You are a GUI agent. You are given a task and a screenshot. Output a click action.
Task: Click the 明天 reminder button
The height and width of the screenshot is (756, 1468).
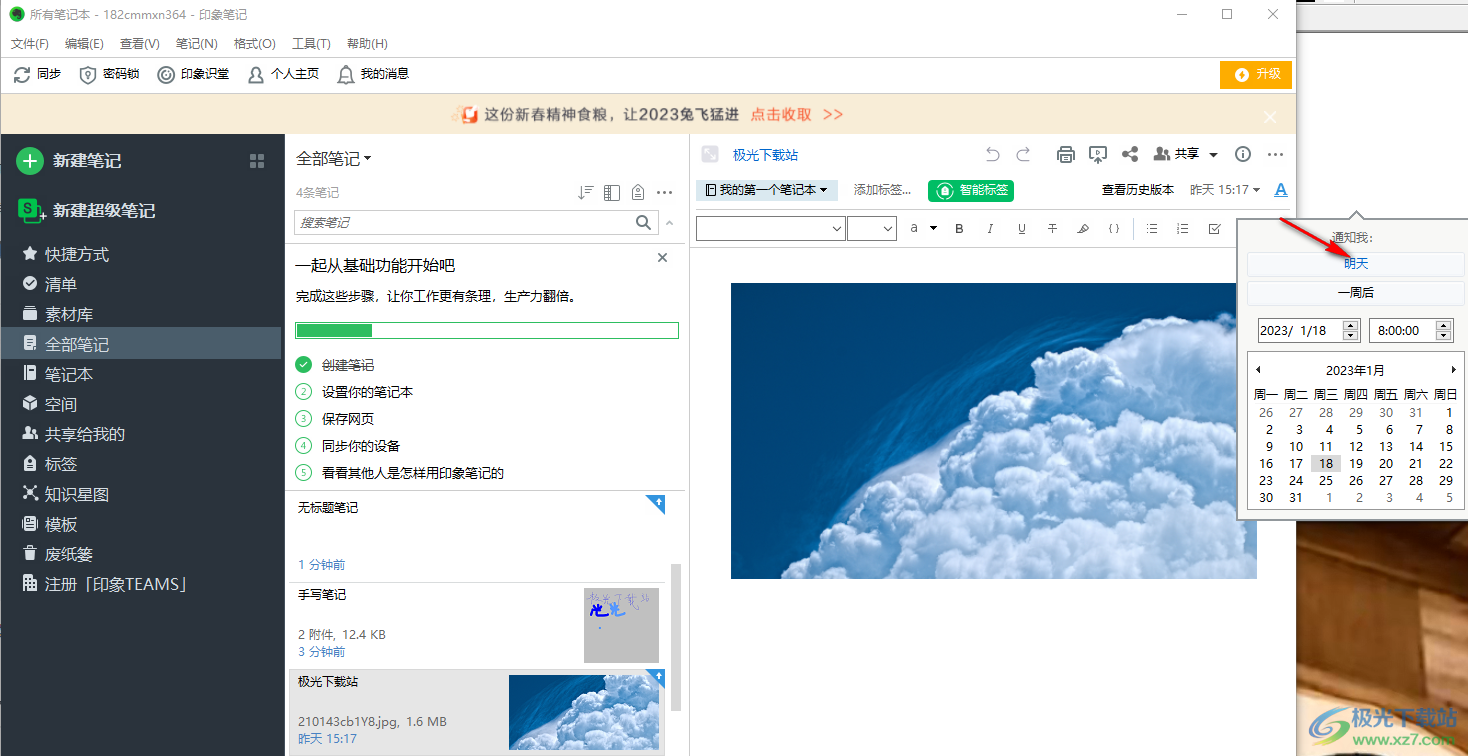click(1355, 264)
